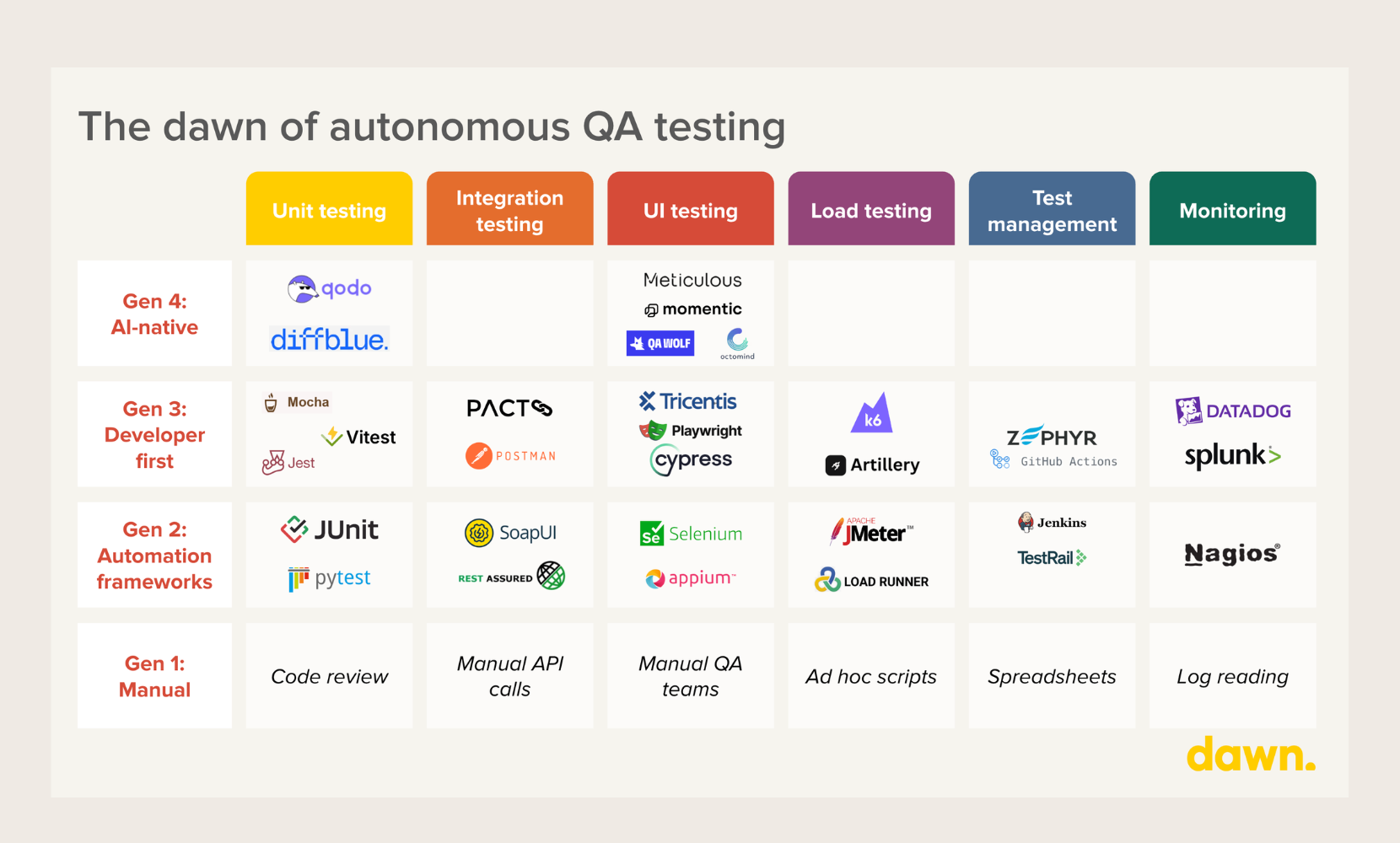Select the k6 logo
Screen dimensions: 1400x843
pyautogui.click(x=871, y=413)
